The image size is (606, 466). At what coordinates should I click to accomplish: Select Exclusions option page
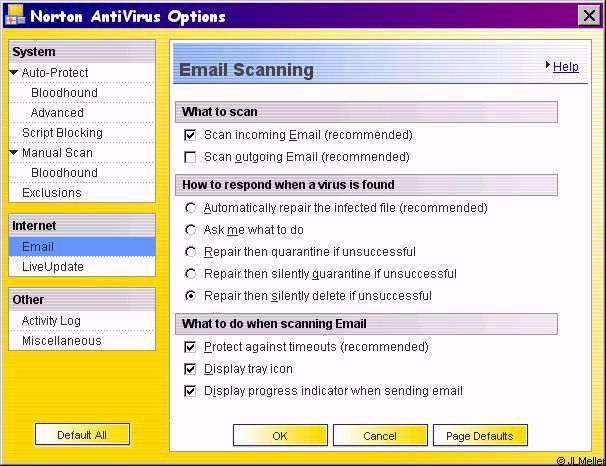(x=52, y=193)
